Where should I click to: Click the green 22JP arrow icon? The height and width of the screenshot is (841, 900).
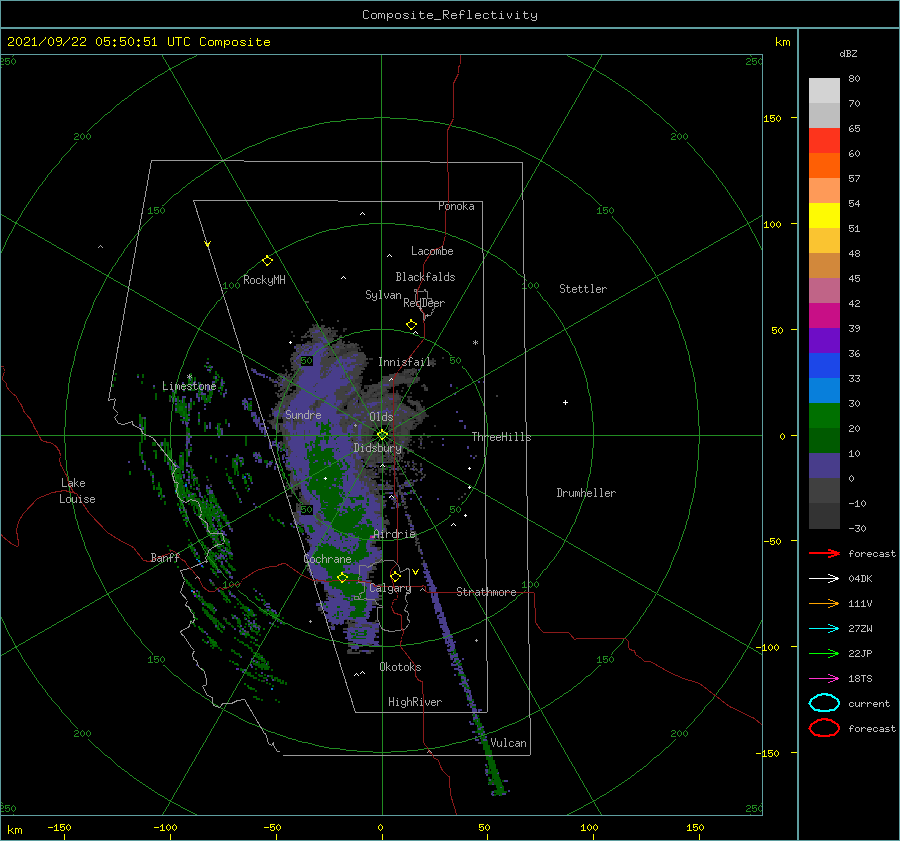pyautogui.click(x=824, y=653)
